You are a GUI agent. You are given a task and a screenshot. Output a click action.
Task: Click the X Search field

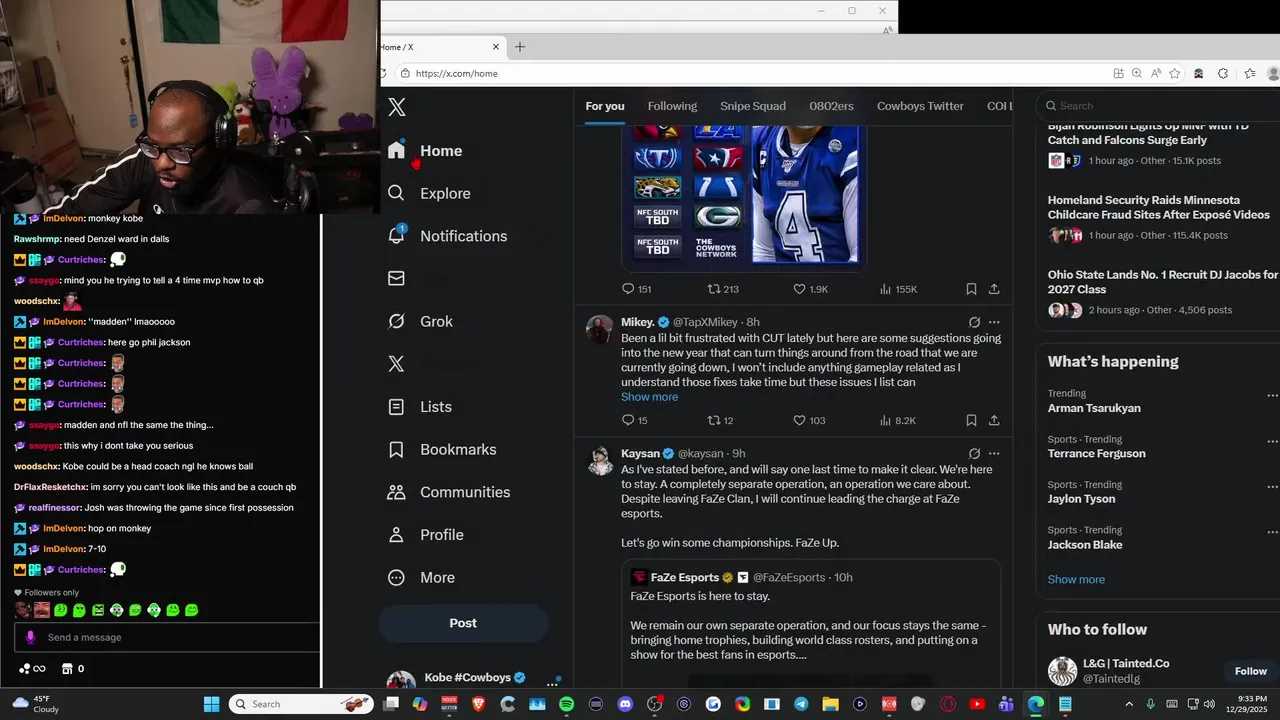pos(1158,106)
